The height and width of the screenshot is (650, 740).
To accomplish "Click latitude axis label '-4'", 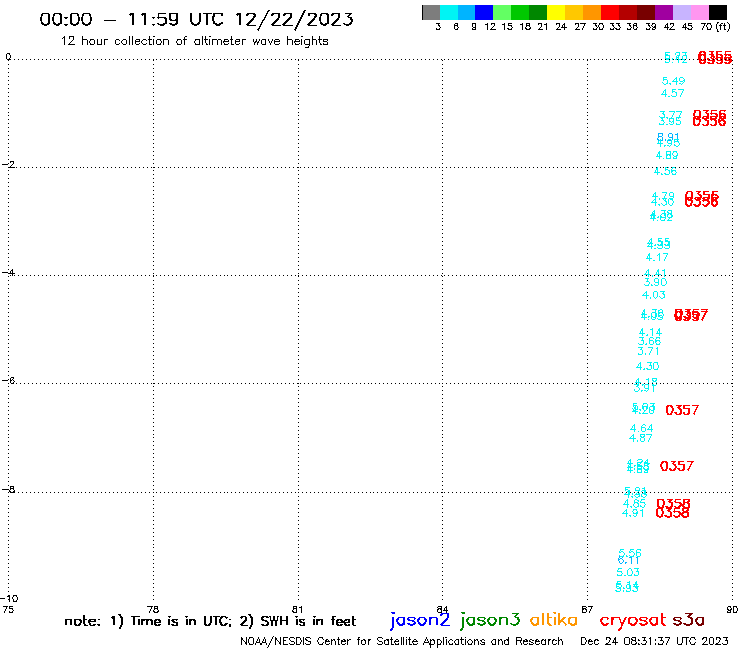I will (8, 273).
